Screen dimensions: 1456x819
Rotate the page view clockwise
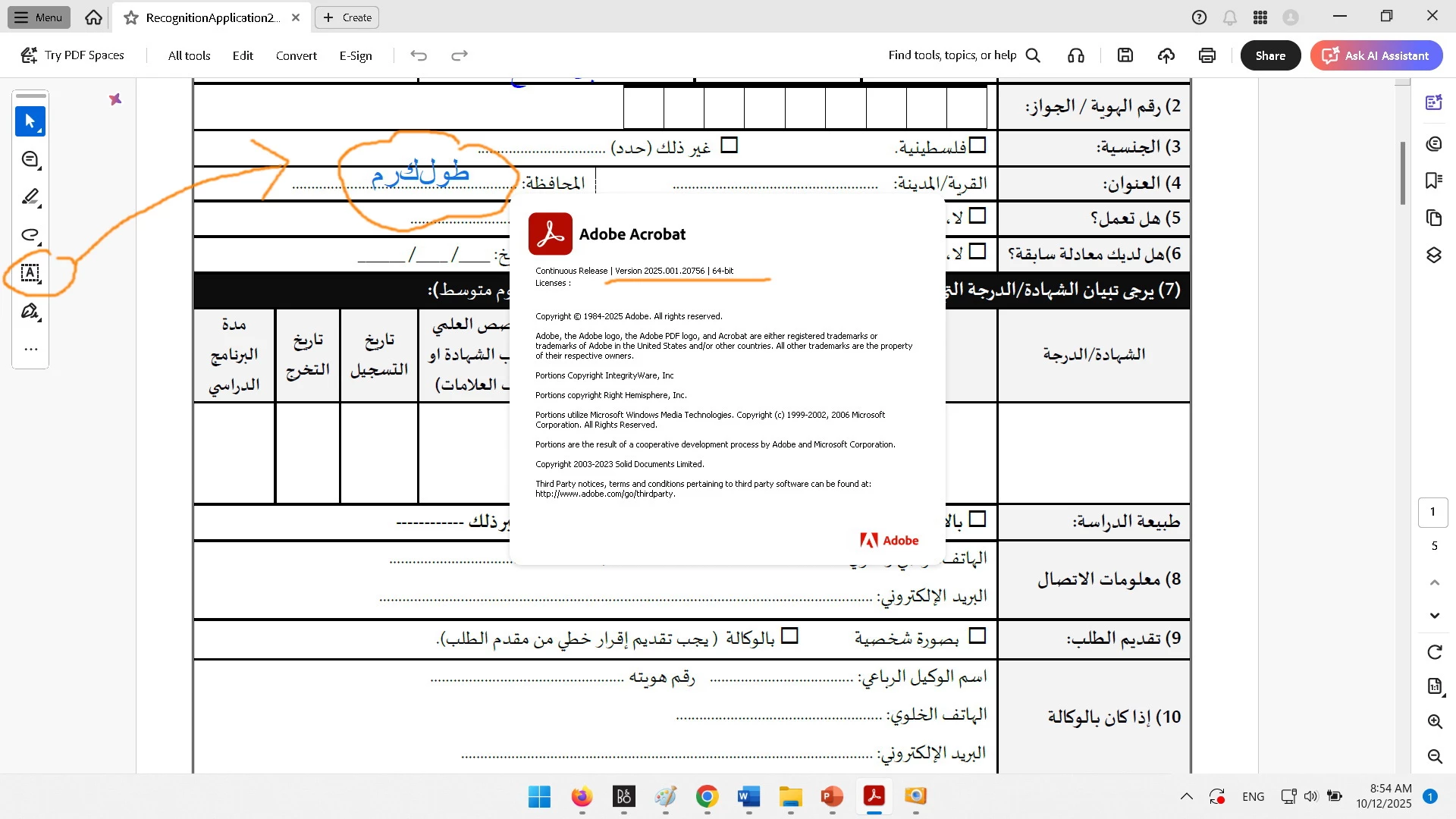1435,652
